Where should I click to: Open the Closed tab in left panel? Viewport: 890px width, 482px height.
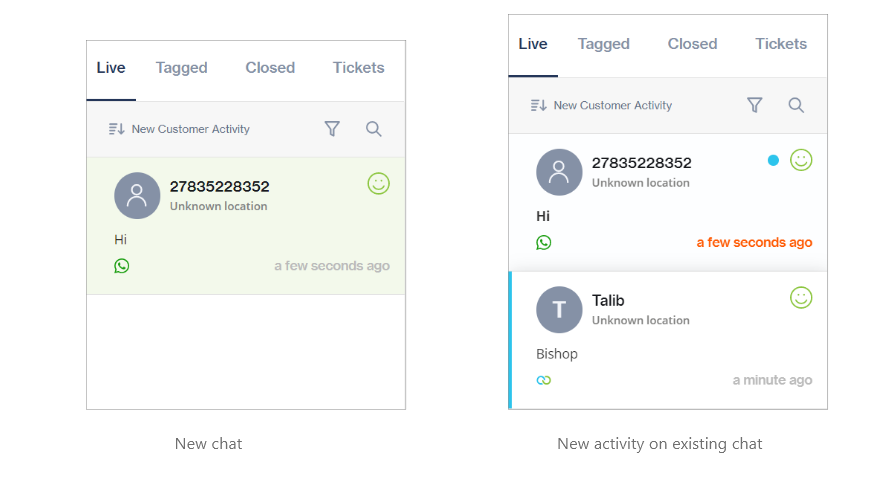click(x=270, y=68)
